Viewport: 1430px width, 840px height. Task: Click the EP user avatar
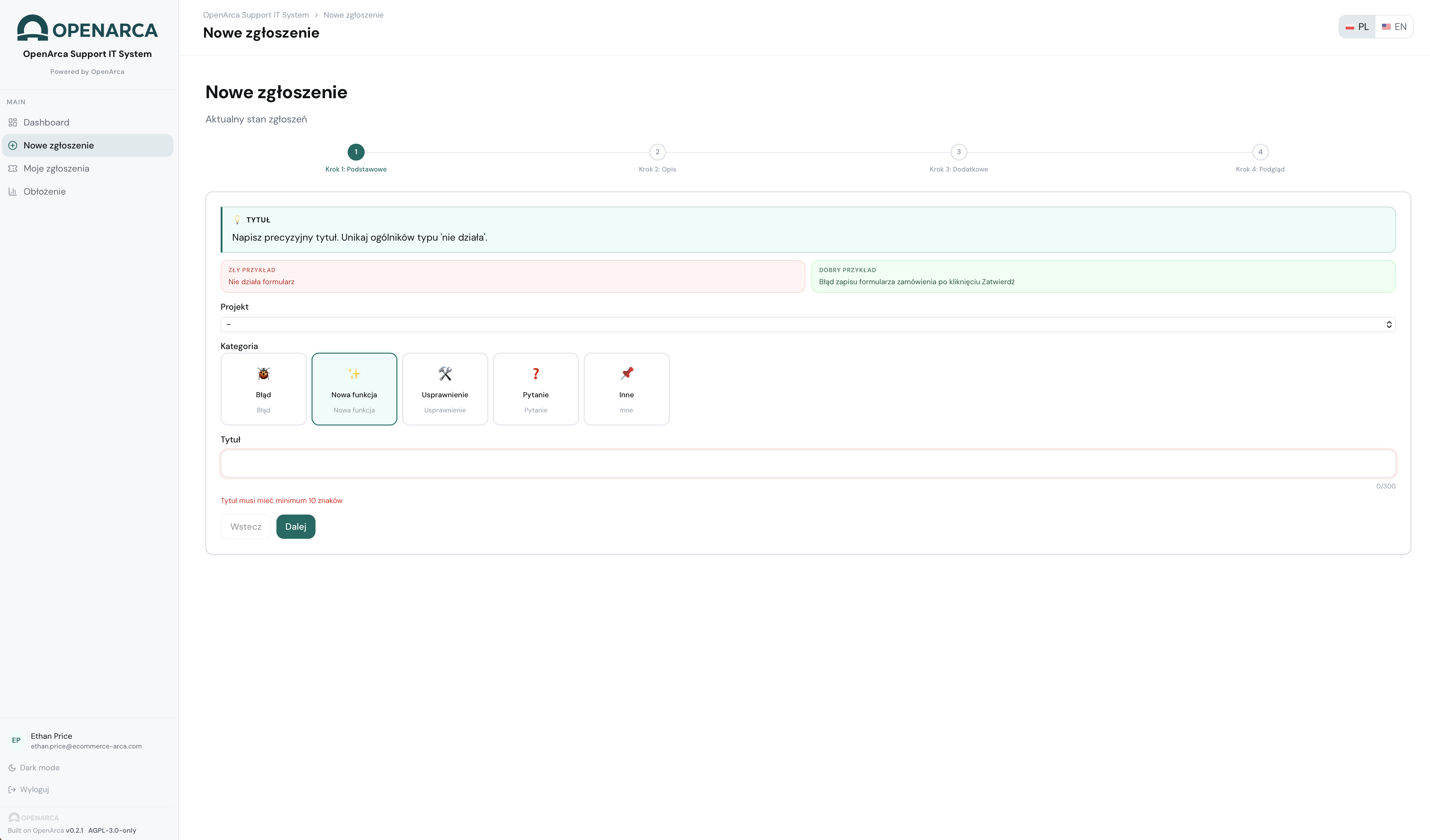(x=16, y=740)
